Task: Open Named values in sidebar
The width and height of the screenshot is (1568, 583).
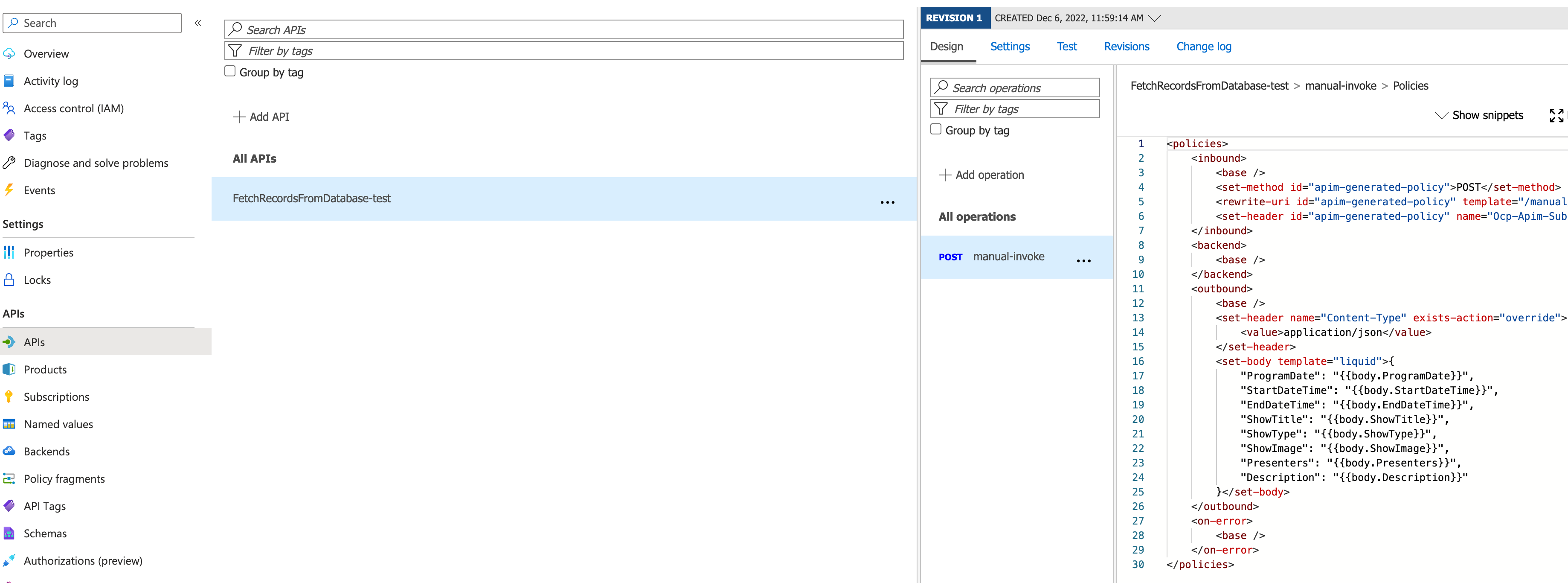Action: tap(58, 424)
